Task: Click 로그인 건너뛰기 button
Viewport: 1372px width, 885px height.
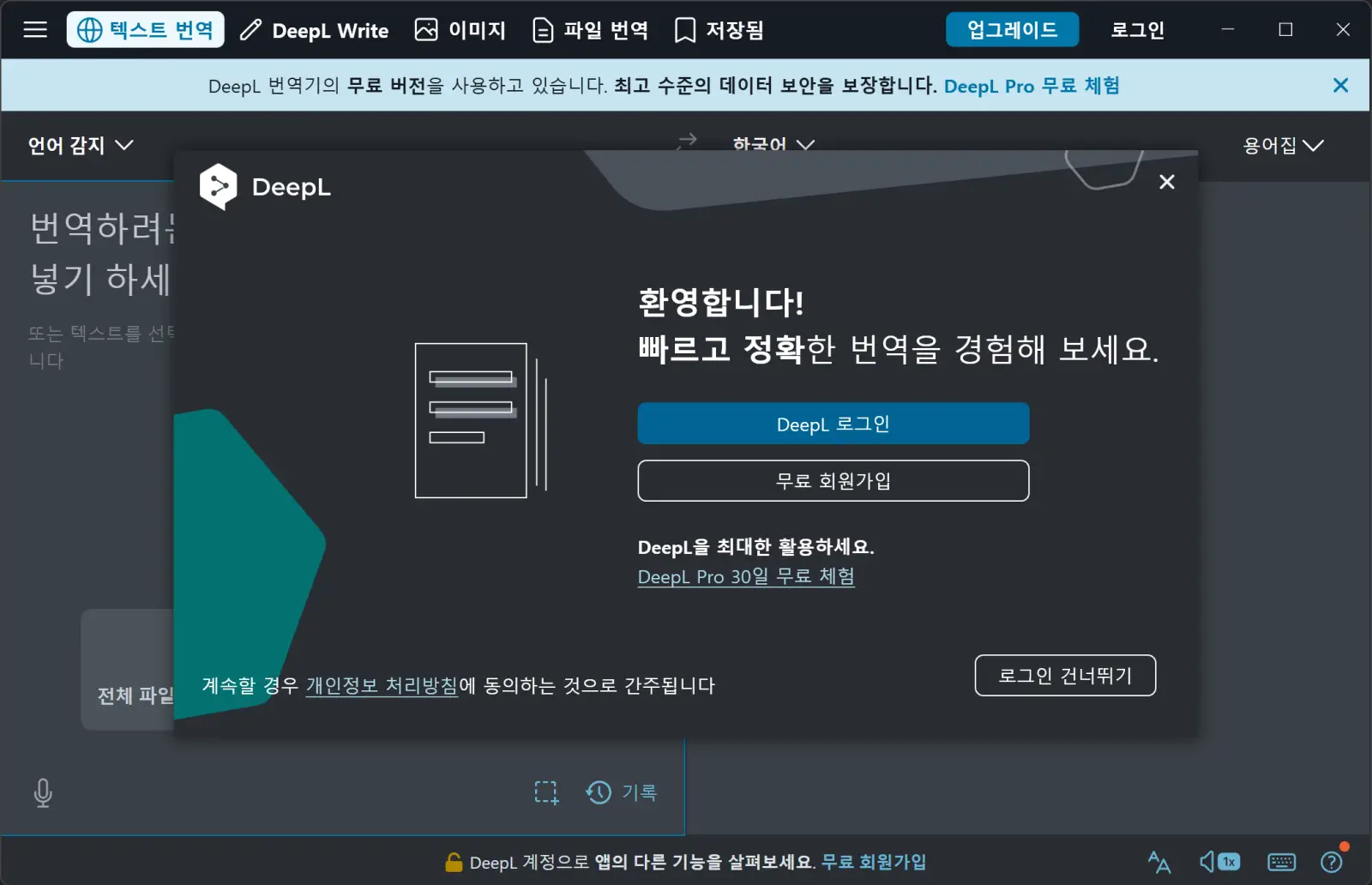Action: click(1065, 676)
